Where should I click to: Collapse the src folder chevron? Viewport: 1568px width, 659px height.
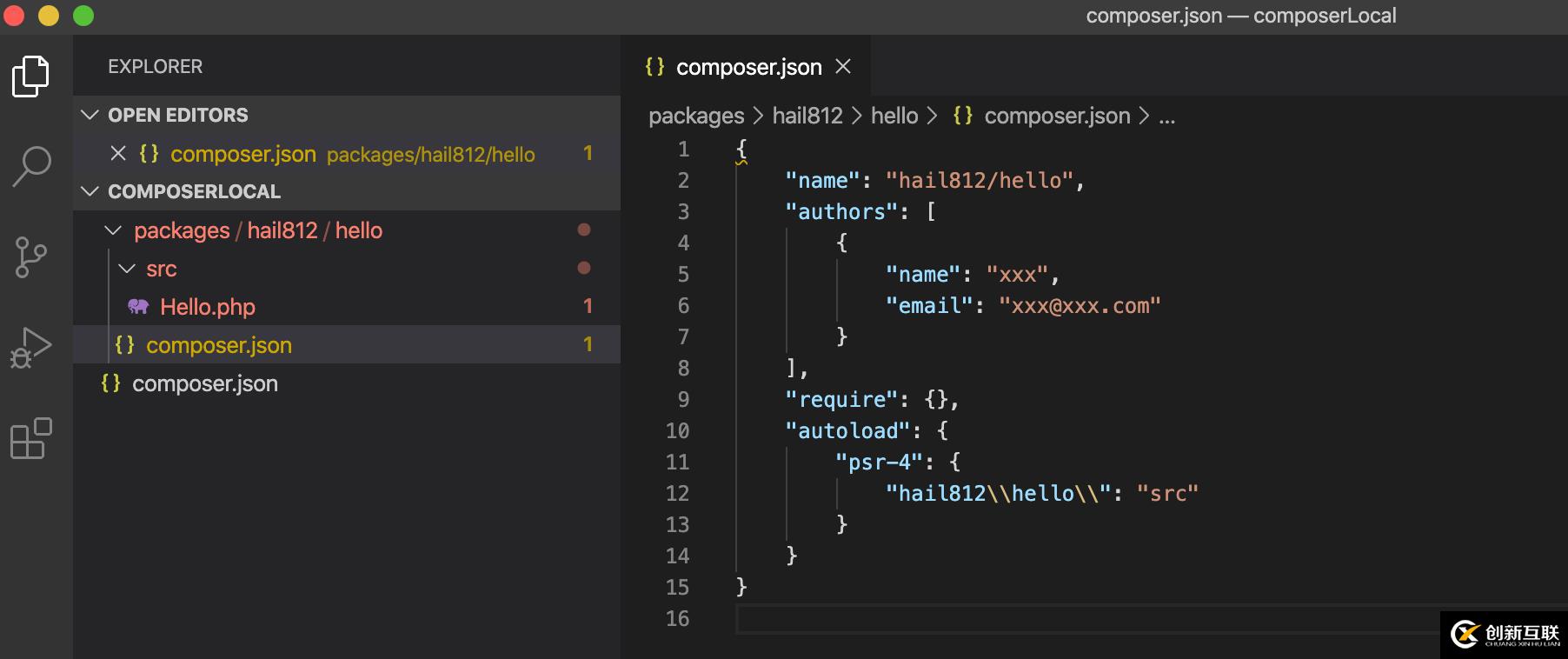127,269
